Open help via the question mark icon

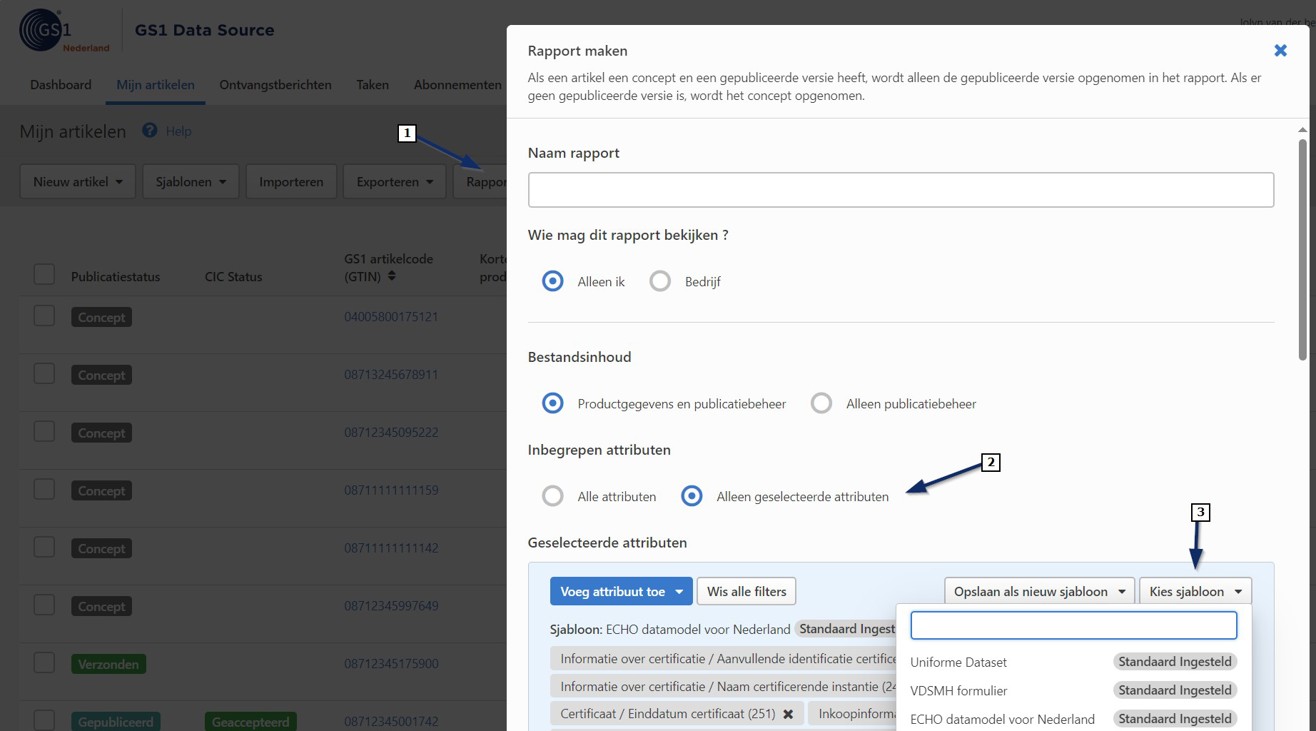click(x=148, y=130)
